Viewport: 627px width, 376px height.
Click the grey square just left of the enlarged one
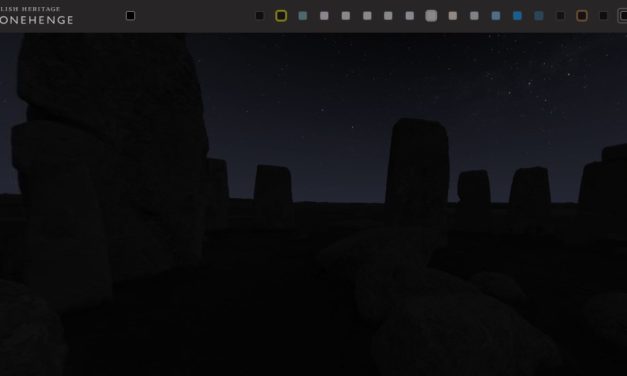pyautogui.click(x=409, y=16)
